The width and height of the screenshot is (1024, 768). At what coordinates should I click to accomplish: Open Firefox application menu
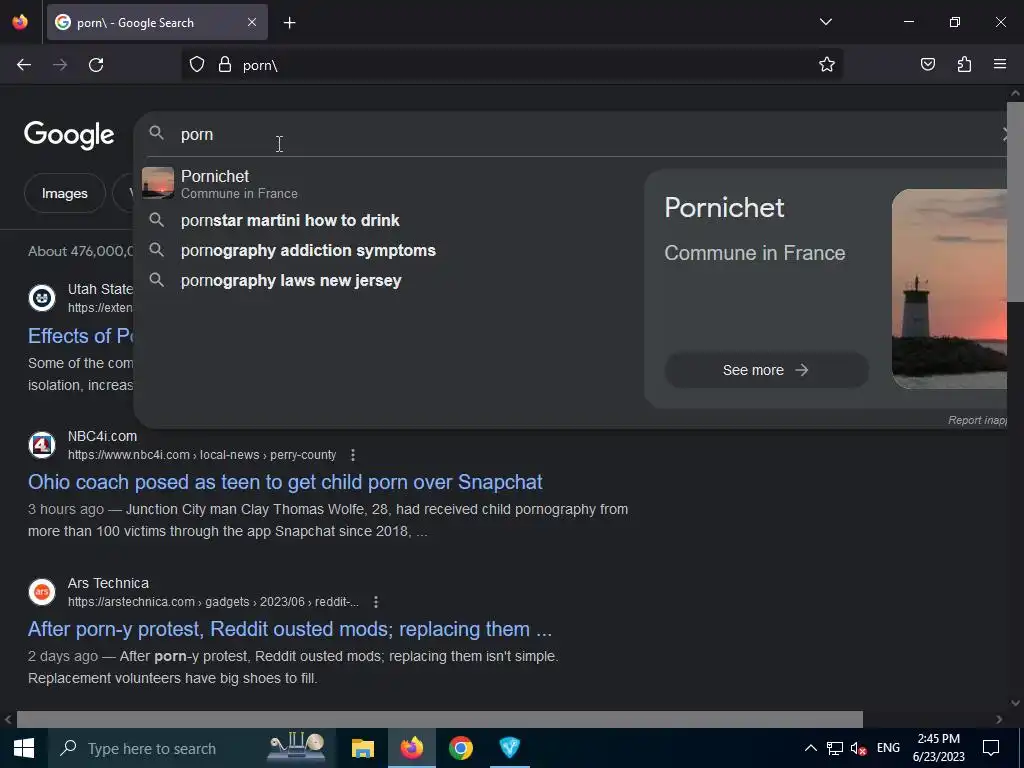coord(1000,65)
